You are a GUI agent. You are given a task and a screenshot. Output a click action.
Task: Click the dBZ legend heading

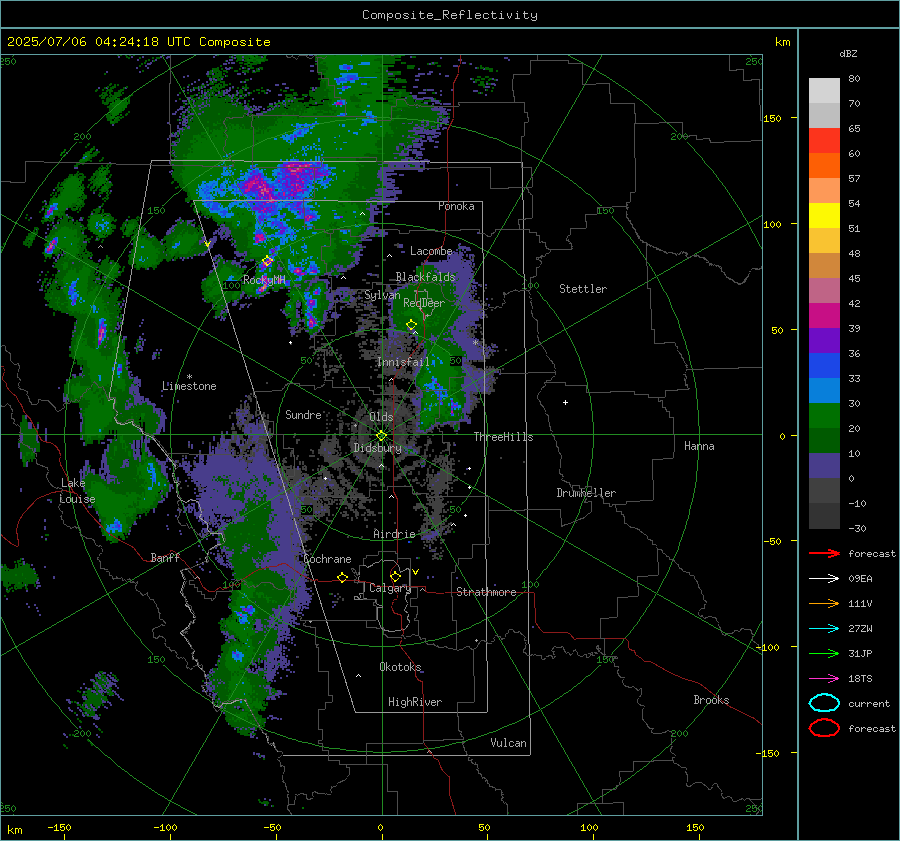coord(848,53)
